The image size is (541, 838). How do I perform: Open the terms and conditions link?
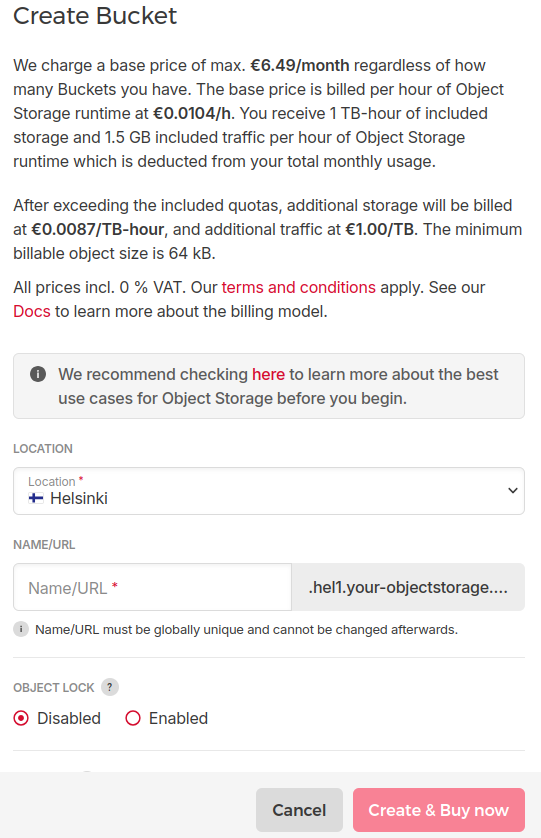tap(298, 288)
